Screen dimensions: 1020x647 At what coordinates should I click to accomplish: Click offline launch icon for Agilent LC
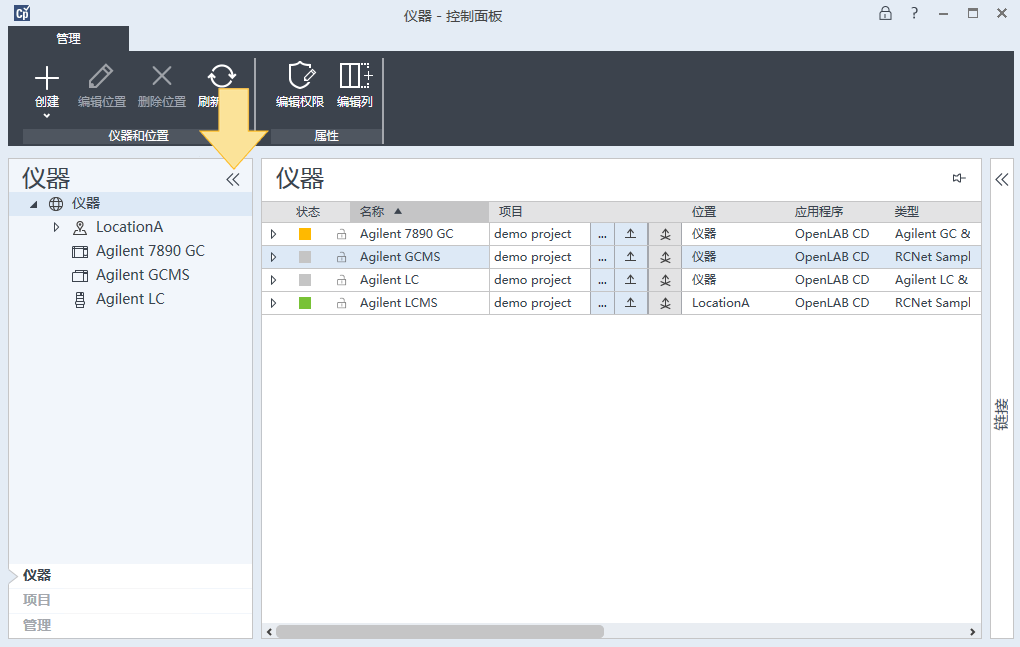click(665, 280)
